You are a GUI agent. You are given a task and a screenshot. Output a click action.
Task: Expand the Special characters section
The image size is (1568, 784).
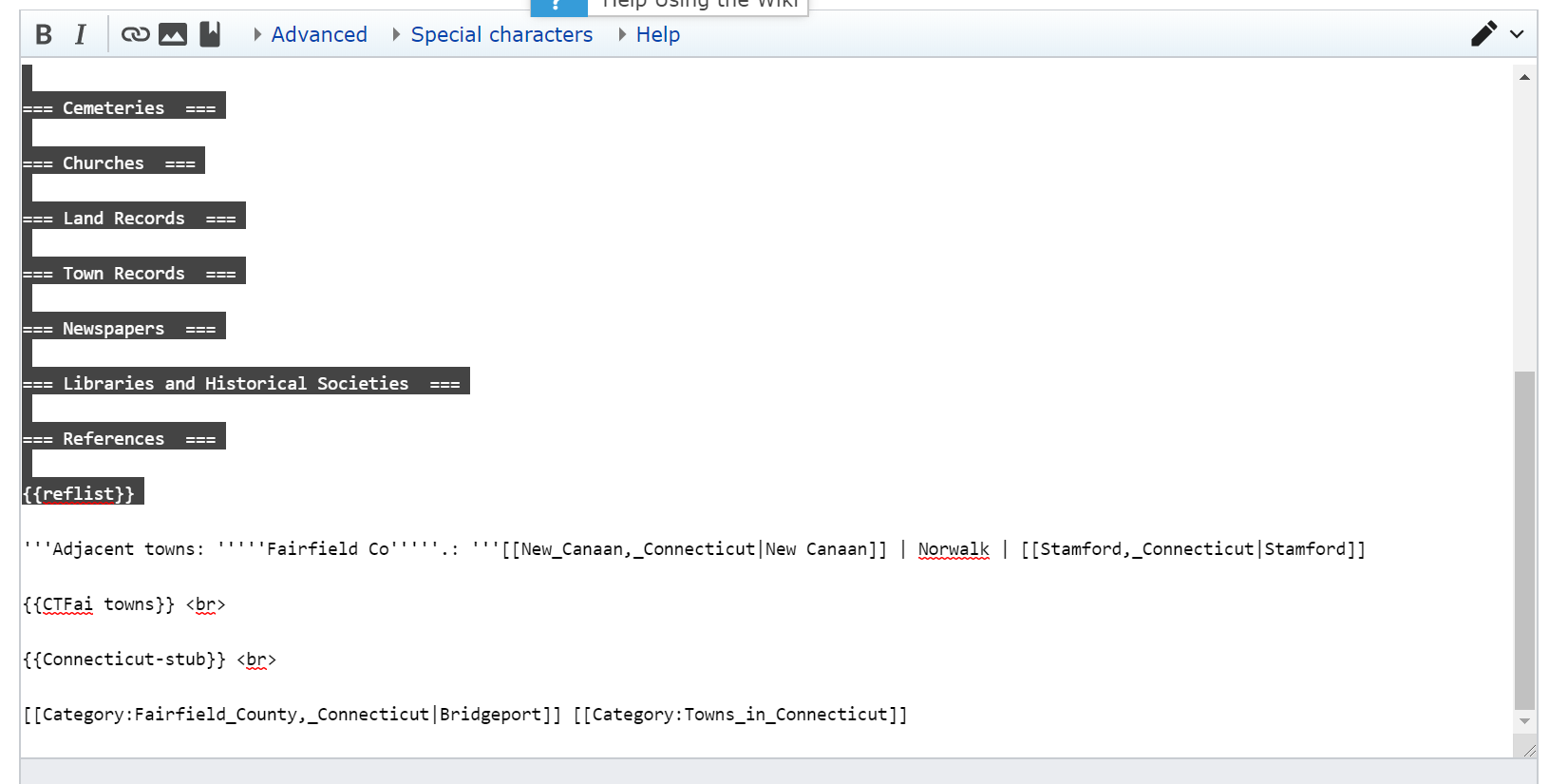click(492, 35)
